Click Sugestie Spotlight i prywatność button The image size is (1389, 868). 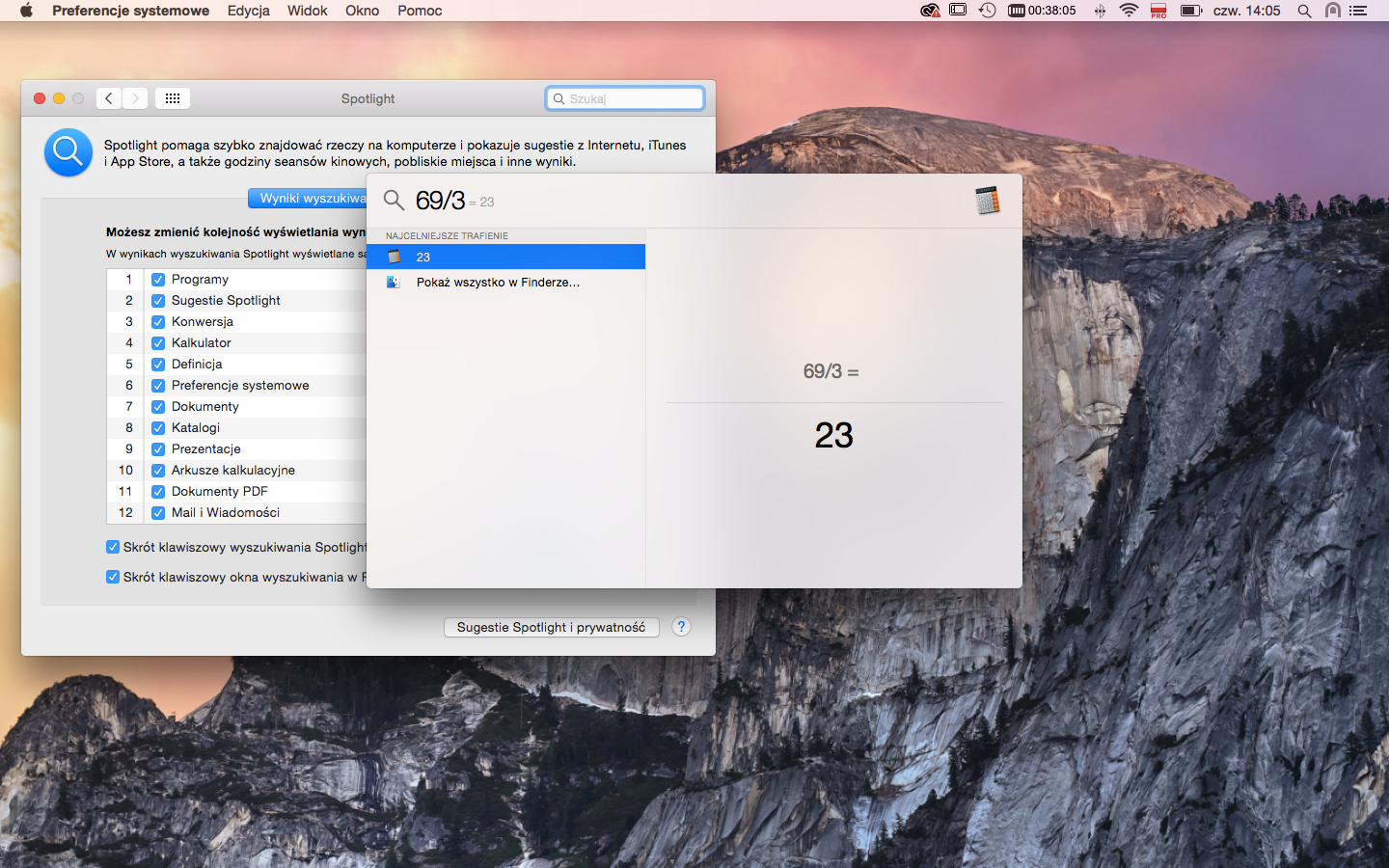pyautogui.click(x=551, y=627)
